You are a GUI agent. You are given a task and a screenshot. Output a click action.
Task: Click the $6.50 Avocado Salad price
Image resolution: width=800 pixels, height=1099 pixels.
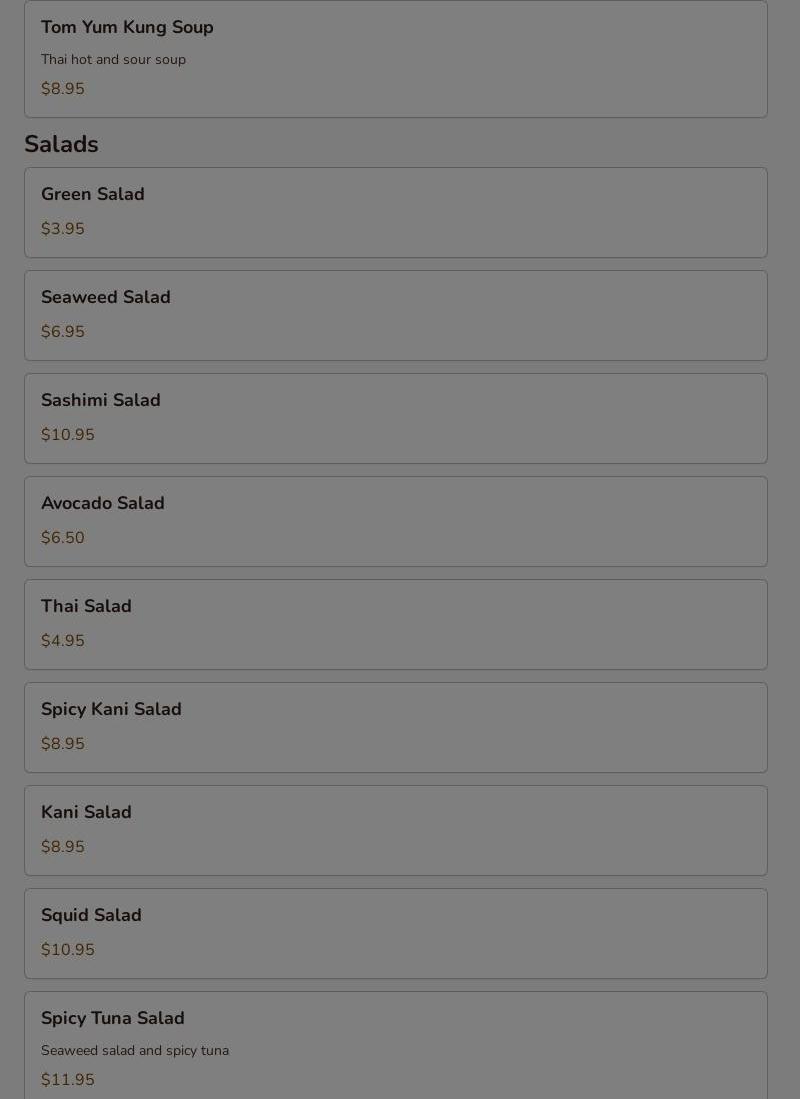62,538
